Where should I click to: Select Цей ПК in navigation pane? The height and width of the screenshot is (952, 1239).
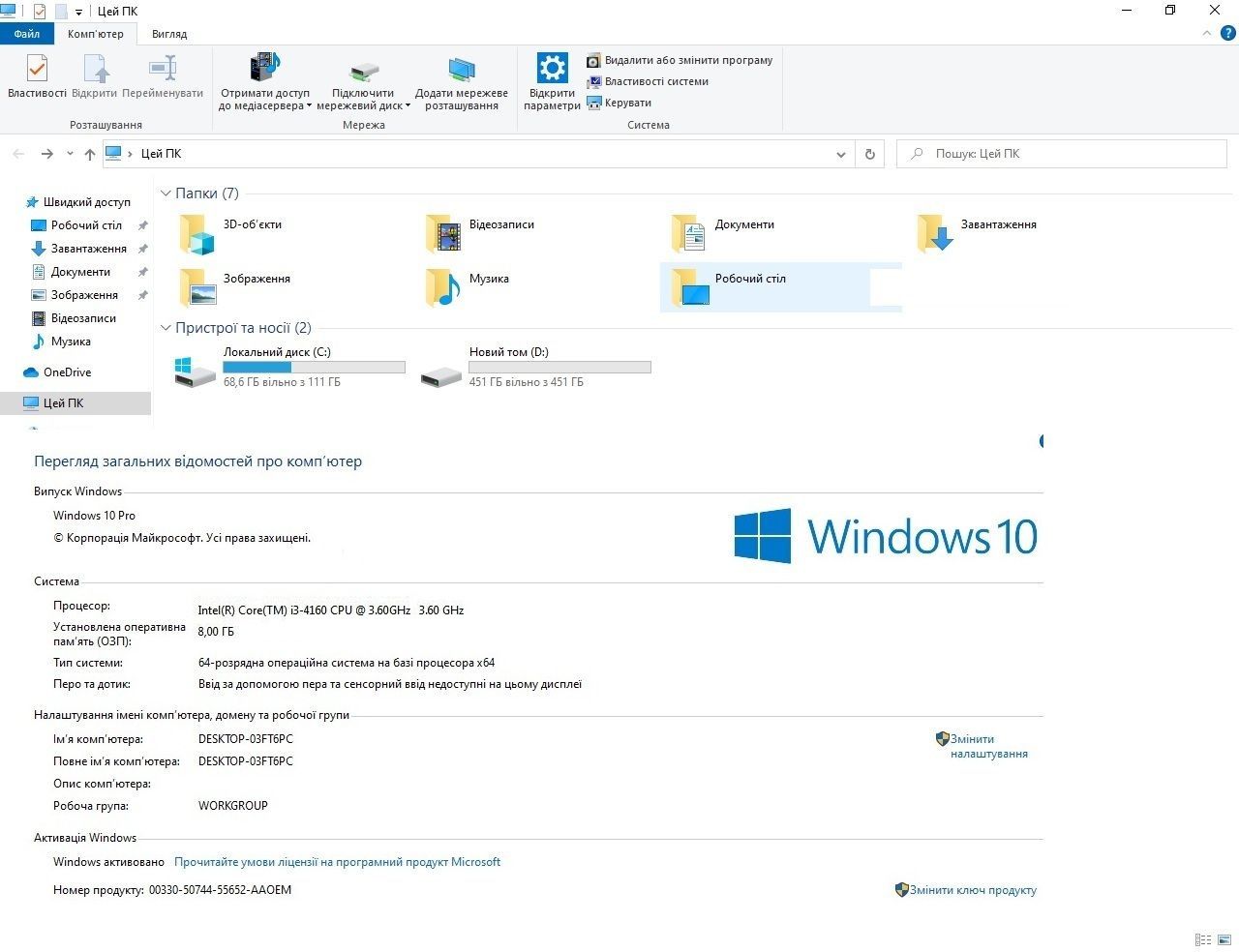(76, 403)
